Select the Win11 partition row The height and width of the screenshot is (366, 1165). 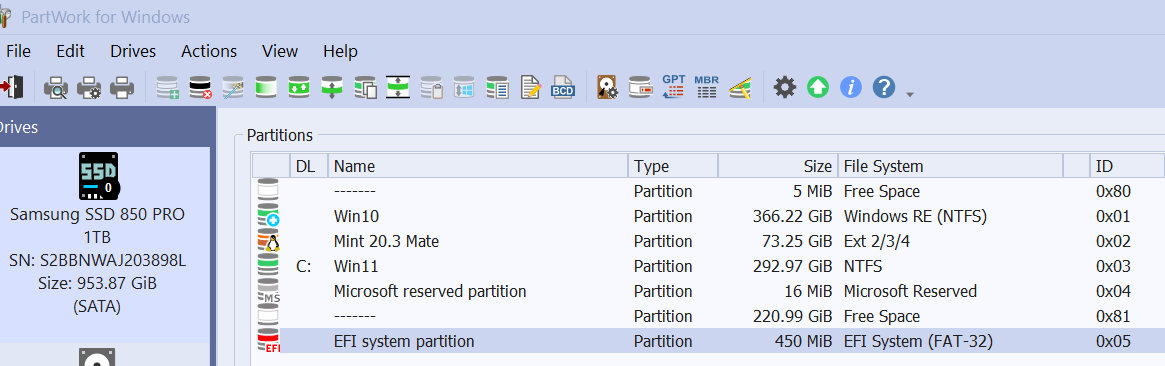point(708,266)
